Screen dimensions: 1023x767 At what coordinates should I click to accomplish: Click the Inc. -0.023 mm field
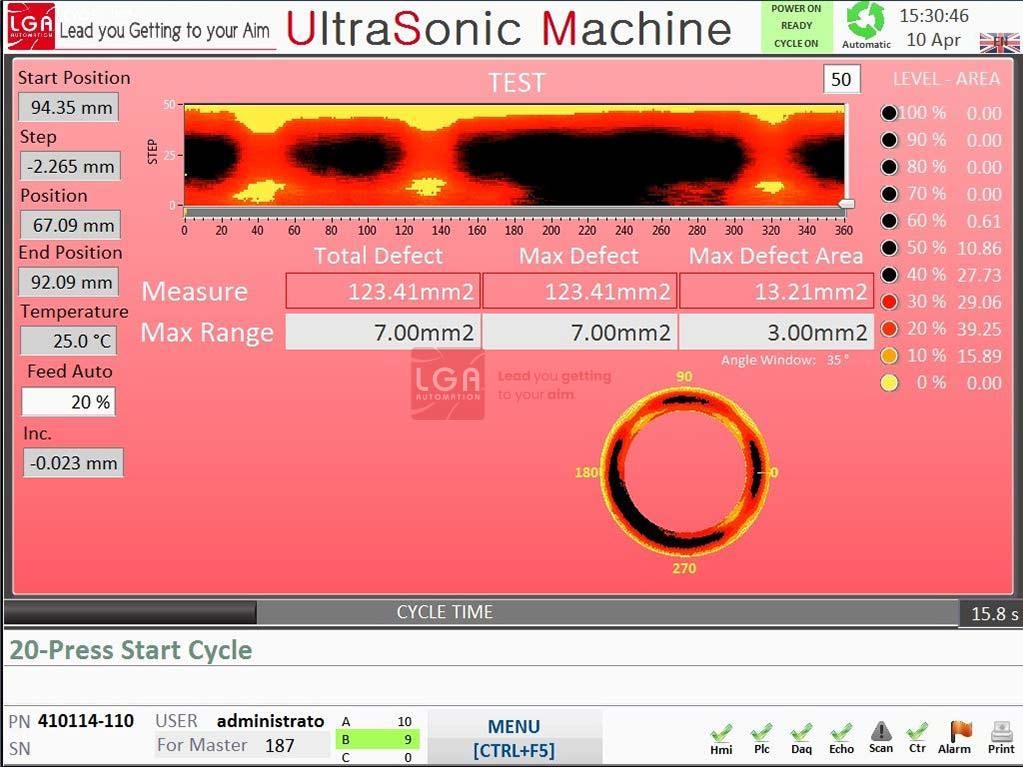(x=73, y=463)
